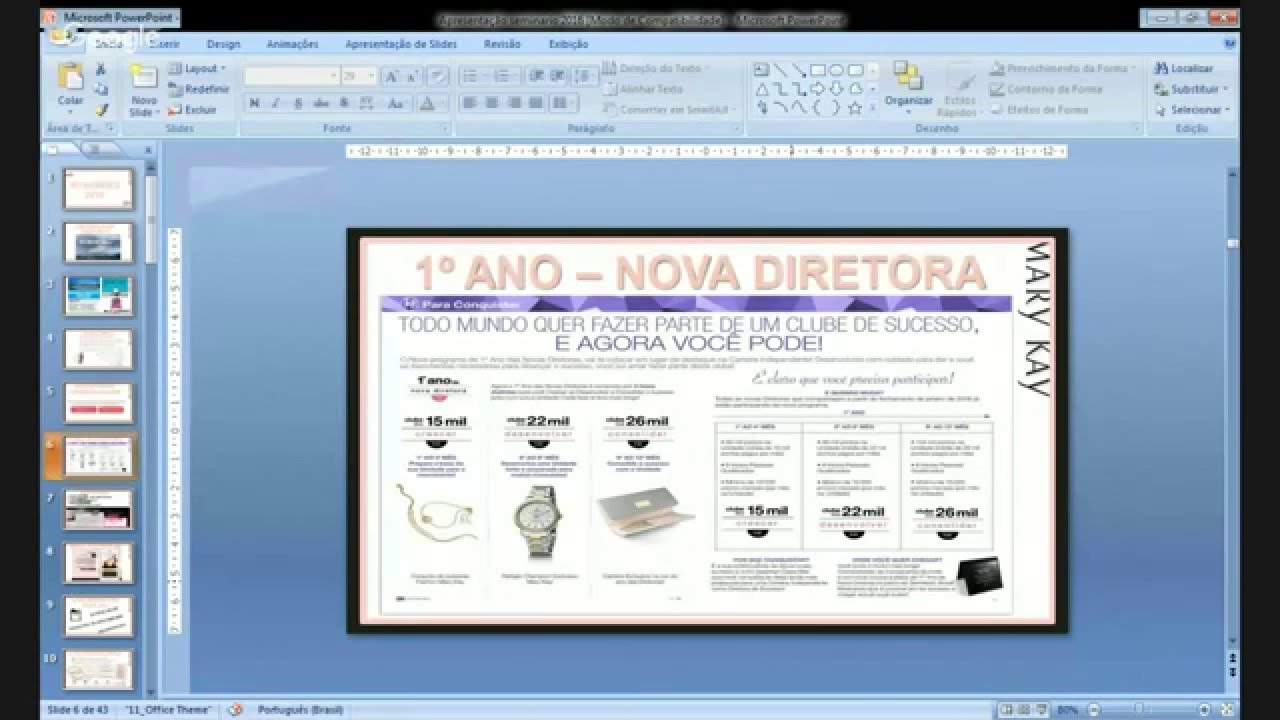Click the Cut scissors icon

[101, 69]
